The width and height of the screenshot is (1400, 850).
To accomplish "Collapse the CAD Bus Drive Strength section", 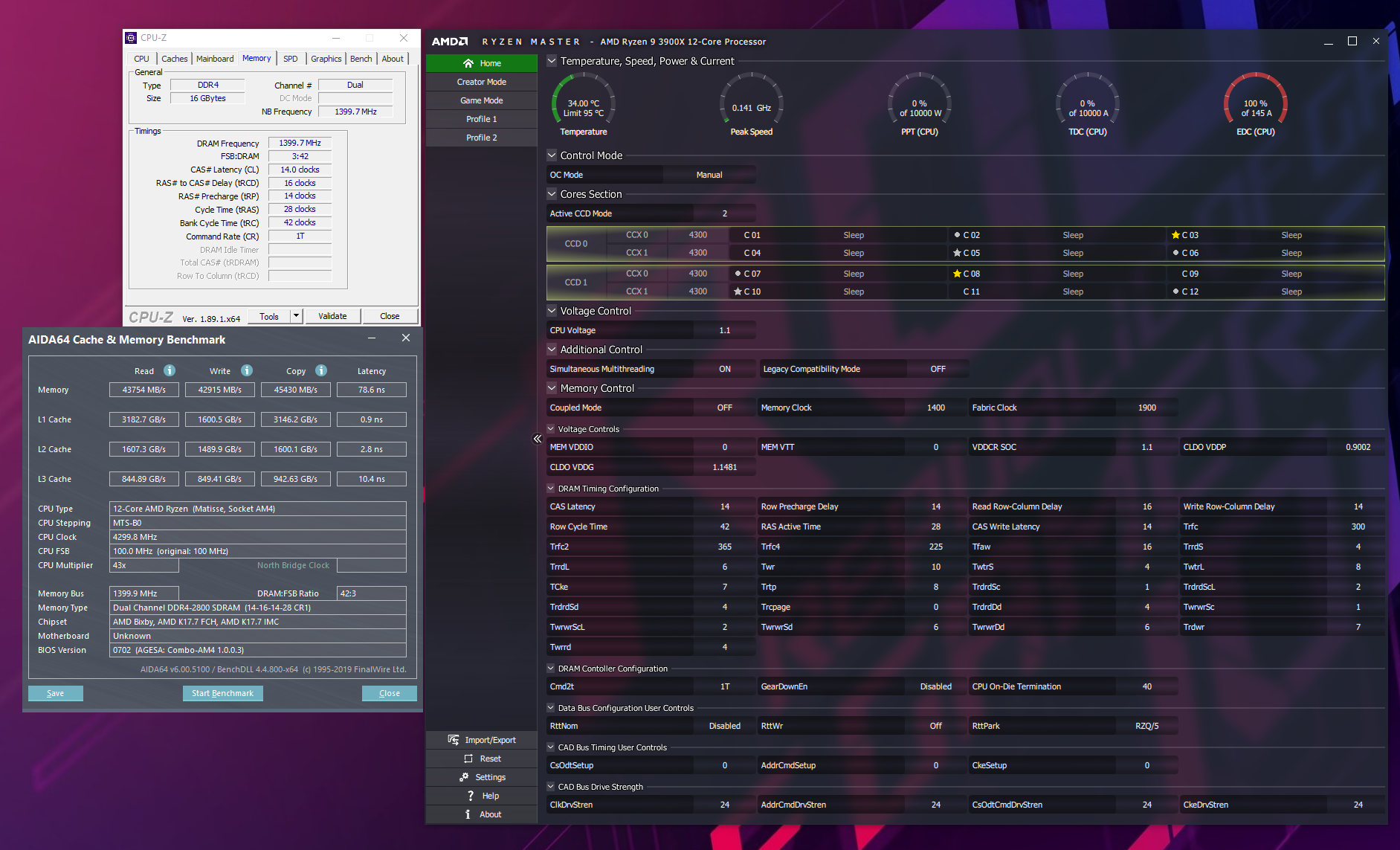I will pos(551,787).
